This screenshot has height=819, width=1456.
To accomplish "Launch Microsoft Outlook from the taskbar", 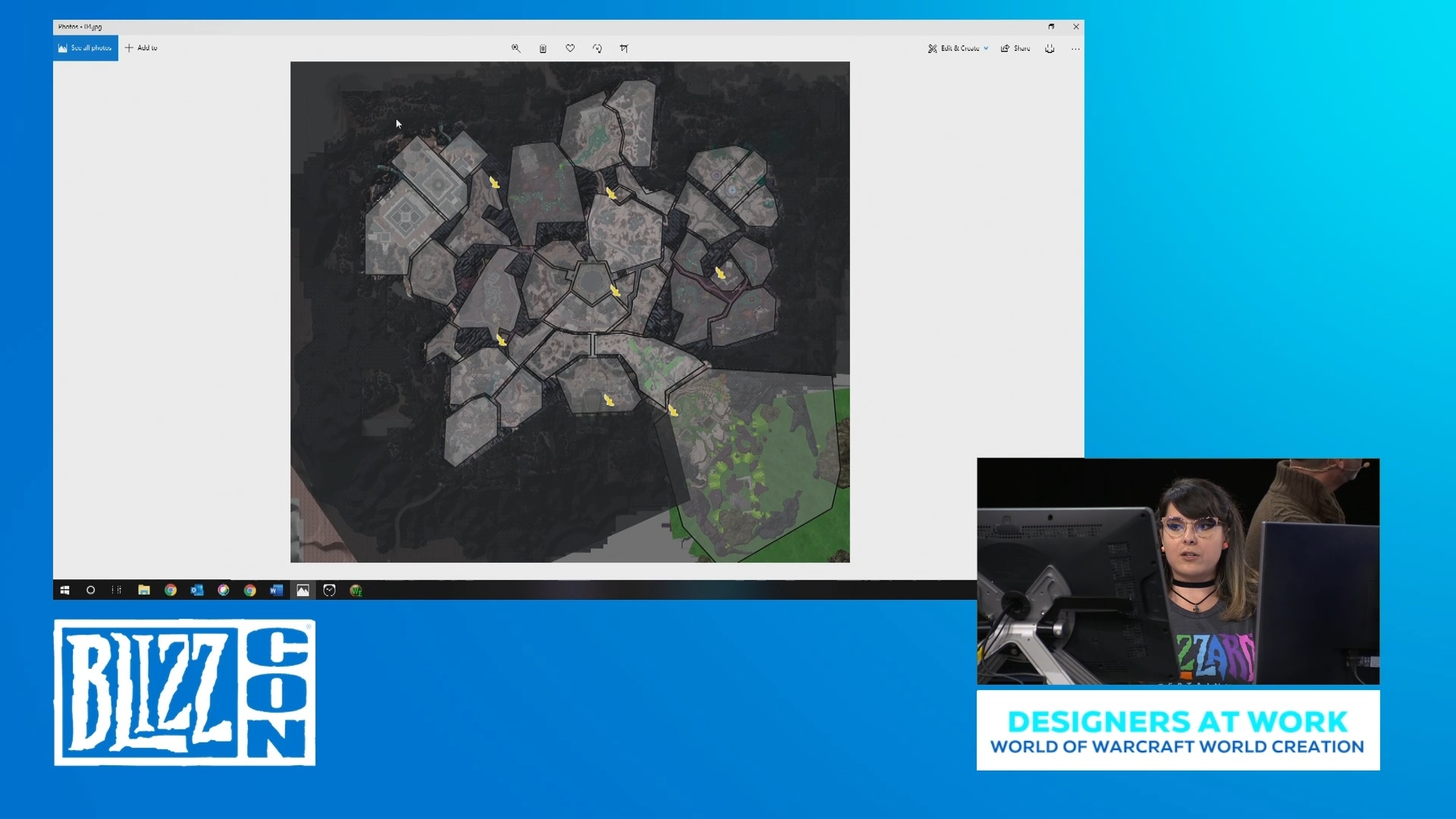I will click(197, 590).
